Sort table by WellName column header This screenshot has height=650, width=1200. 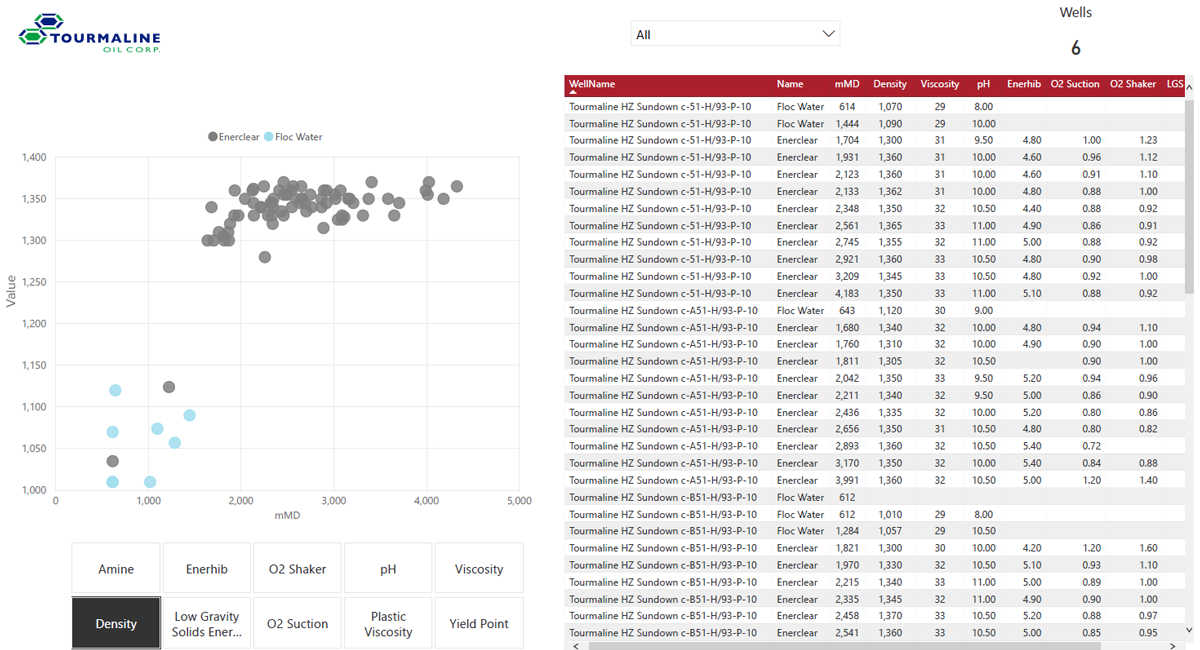(x=592, y=84)
